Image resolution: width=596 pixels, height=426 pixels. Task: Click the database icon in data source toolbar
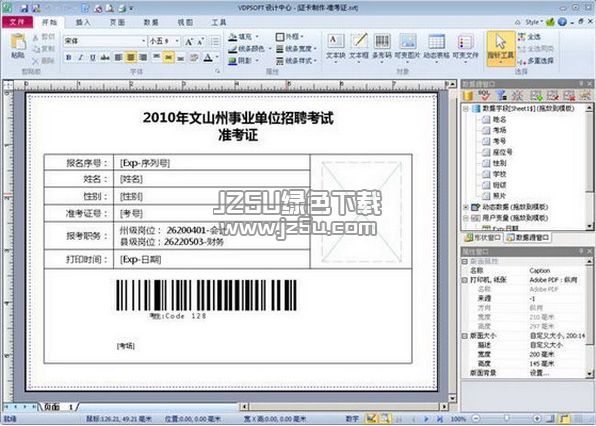point(468,95)
